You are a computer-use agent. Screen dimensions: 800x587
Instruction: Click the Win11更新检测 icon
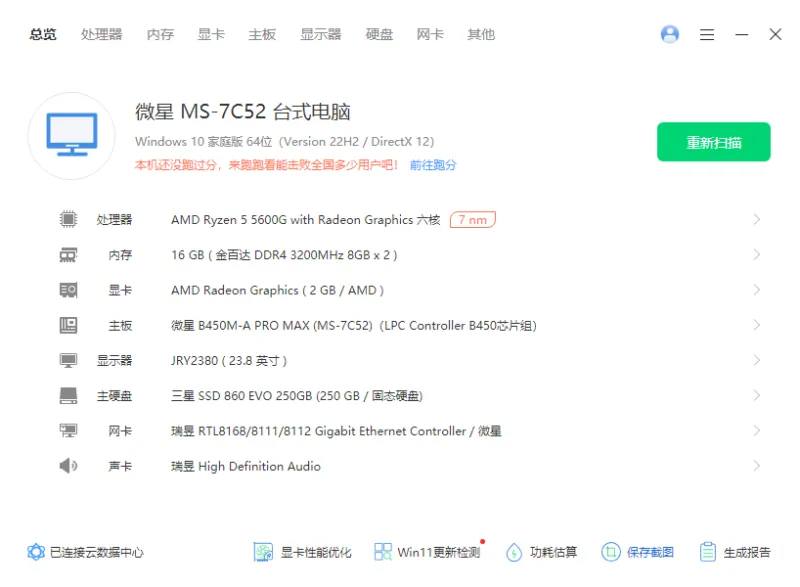tap(383, 552)
